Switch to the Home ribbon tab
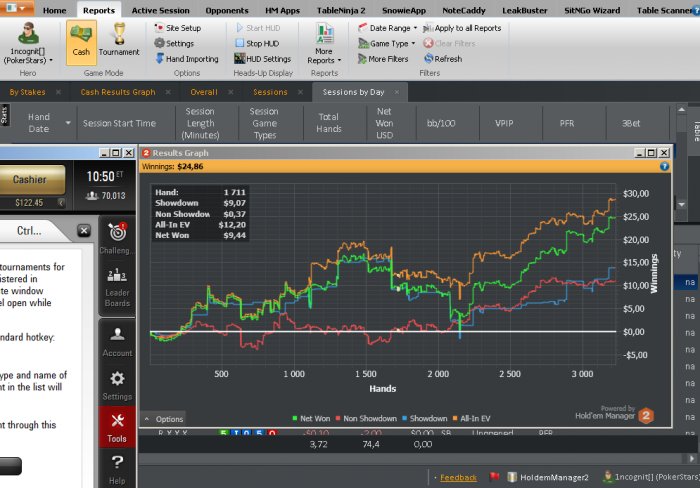700x488 pixels. 54,10
